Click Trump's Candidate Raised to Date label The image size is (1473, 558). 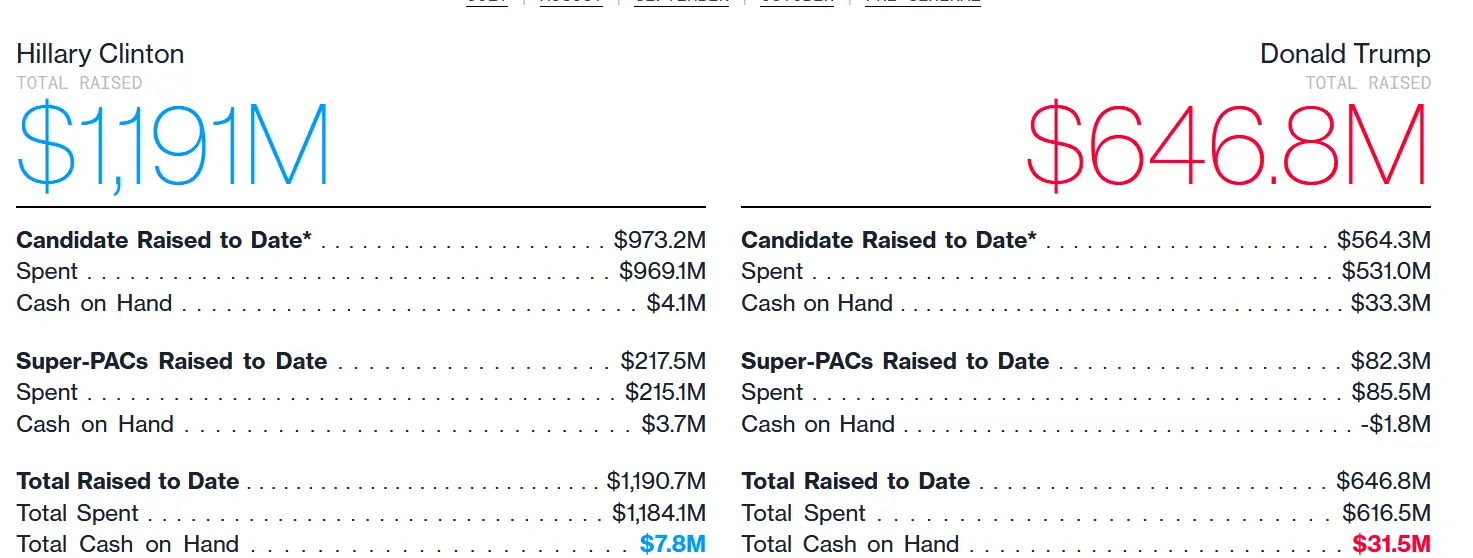pos(889,240)
